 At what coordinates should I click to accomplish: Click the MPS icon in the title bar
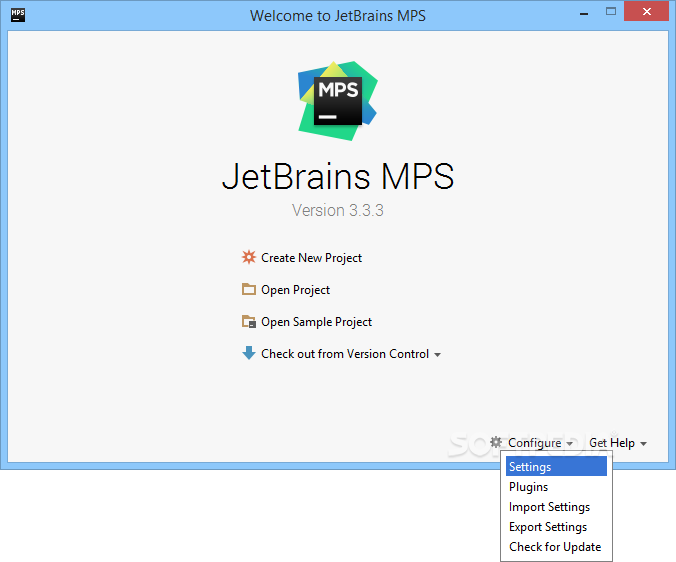(18, 15)
